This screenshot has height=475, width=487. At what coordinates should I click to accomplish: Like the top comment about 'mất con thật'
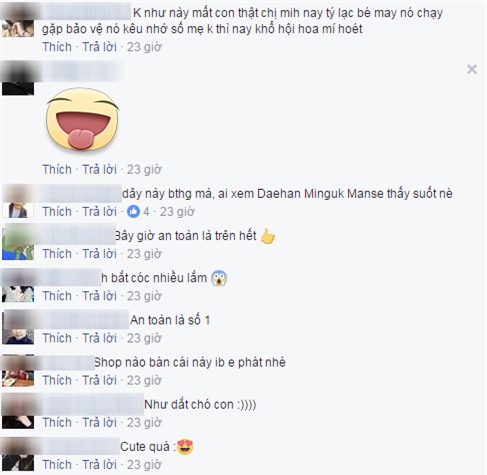click(x=57, y=47)
